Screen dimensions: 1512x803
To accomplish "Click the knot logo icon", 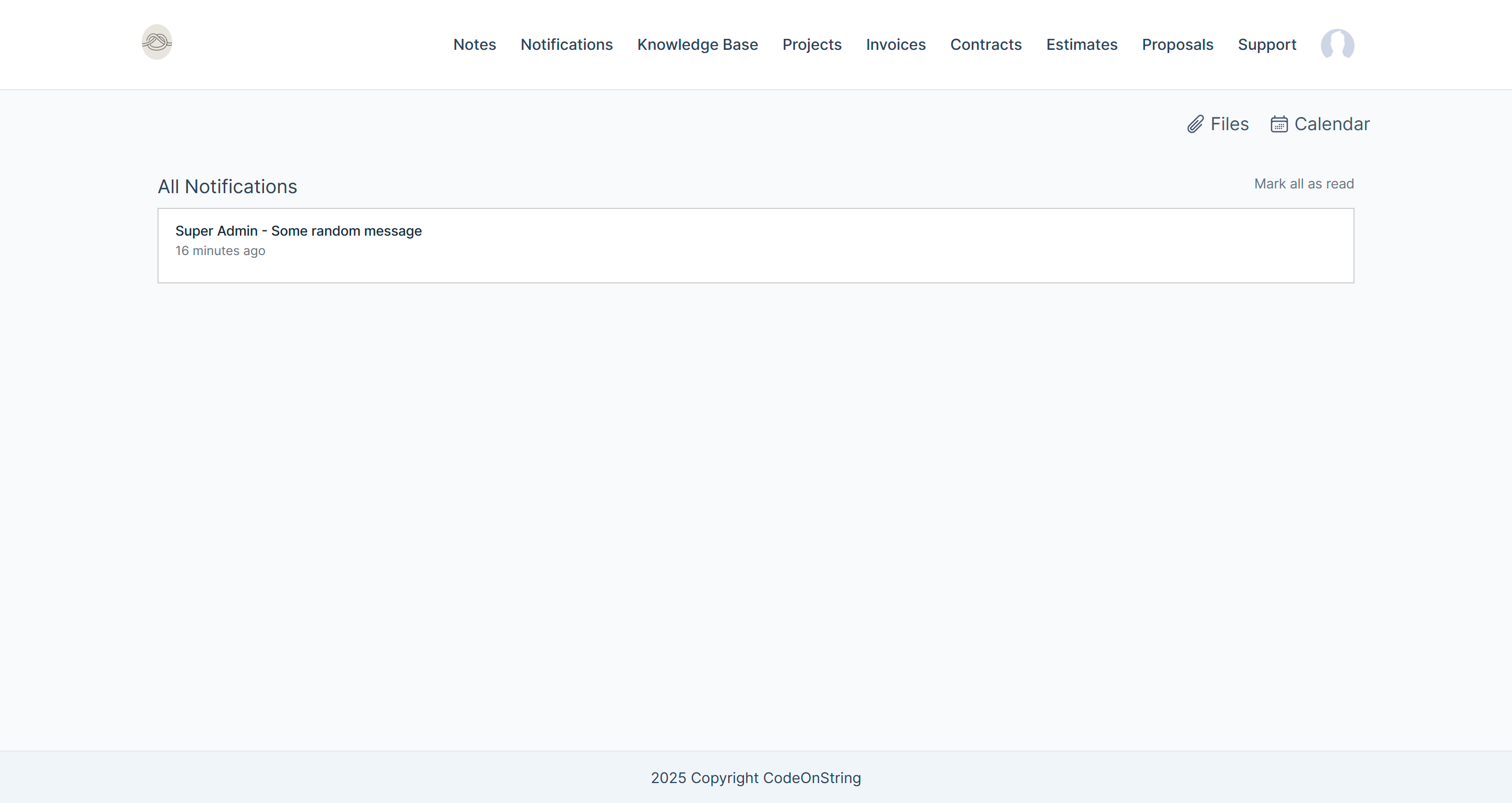I will [x=157, y=43].
